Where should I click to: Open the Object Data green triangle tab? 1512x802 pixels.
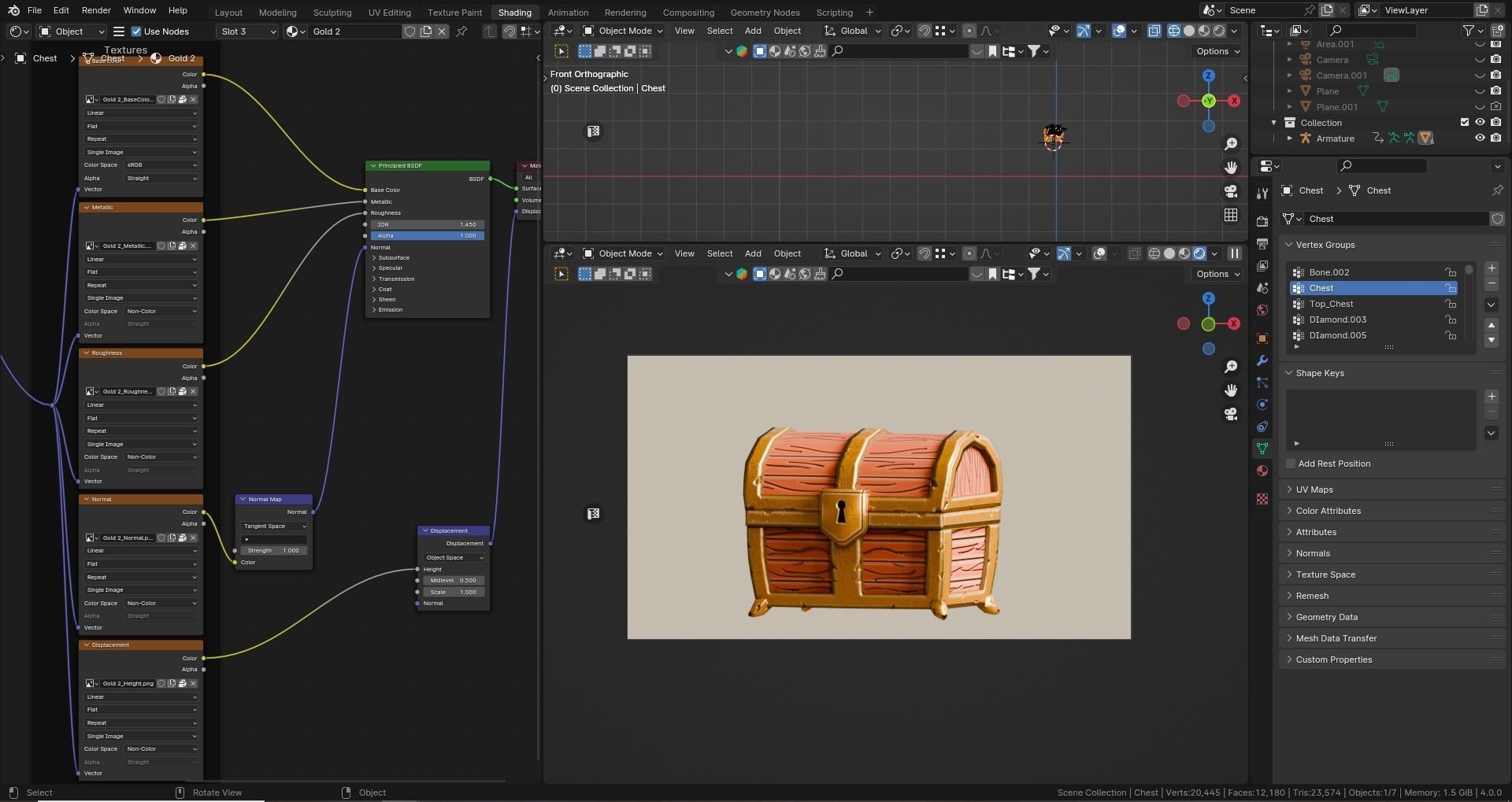coord(1262,449)
